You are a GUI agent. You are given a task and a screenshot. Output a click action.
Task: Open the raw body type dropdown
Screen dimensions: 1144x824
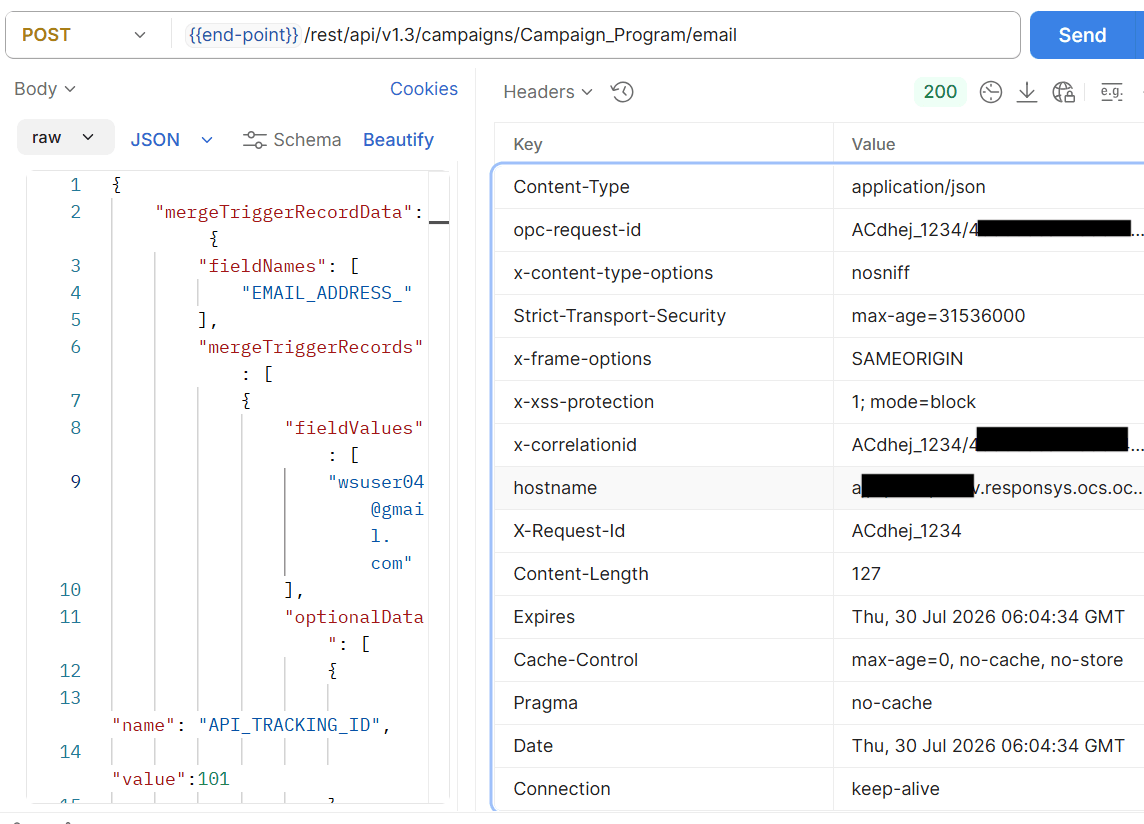tap(65, 137)
